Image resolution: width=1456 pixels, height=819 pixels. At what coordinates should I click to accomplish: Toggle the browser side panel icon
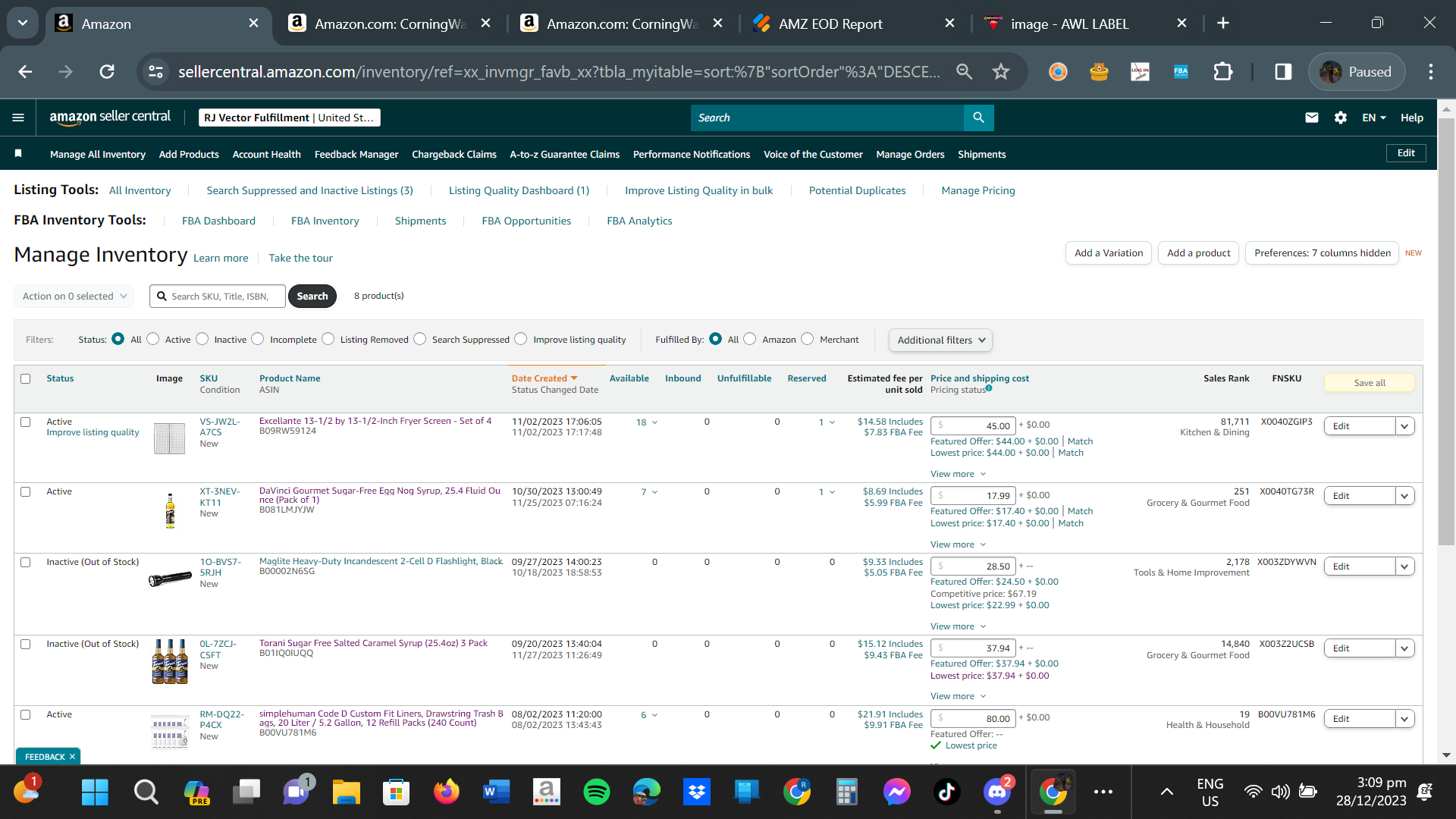tap(1283, 72)
